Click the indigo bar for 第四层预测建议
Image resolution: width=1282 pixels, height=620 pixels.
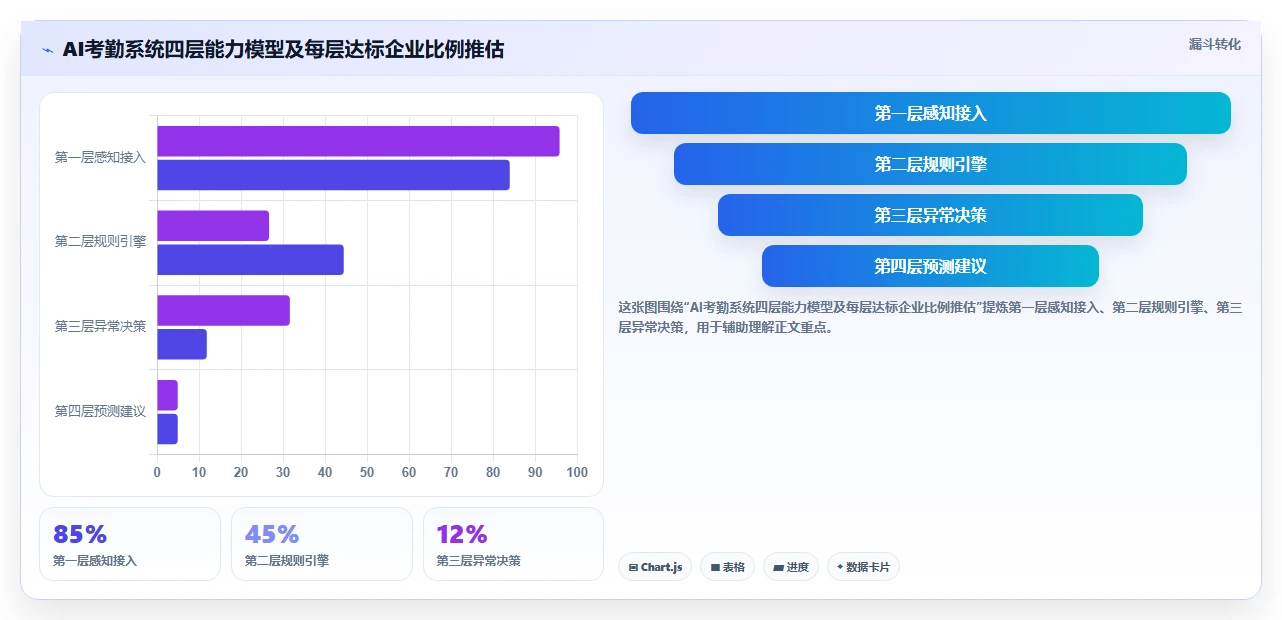[167, 429]
